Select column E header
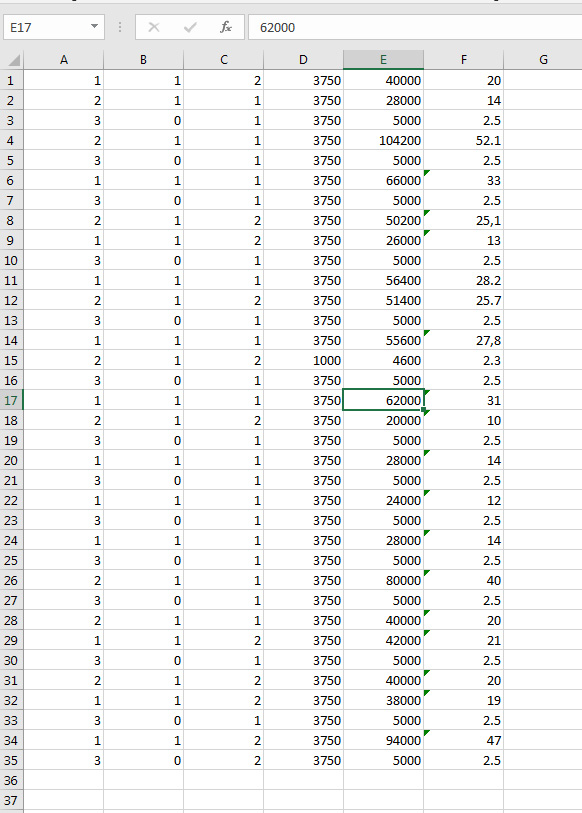The height and width of the screenshot is (813, 582). pos(383,60)
